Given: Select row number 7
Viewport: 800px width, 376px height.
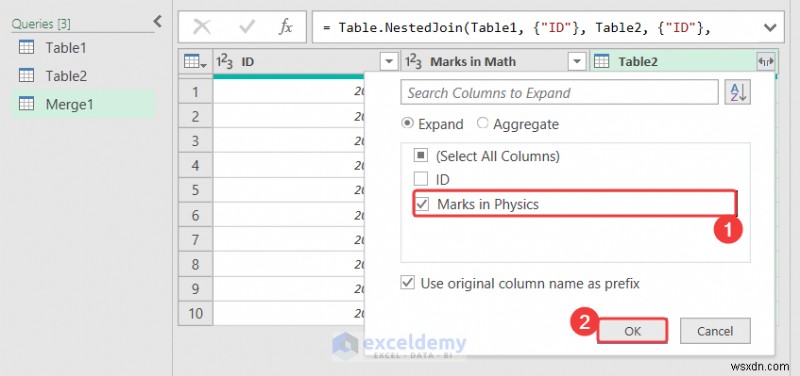Looking at the screenshot, I should point(195,240).
